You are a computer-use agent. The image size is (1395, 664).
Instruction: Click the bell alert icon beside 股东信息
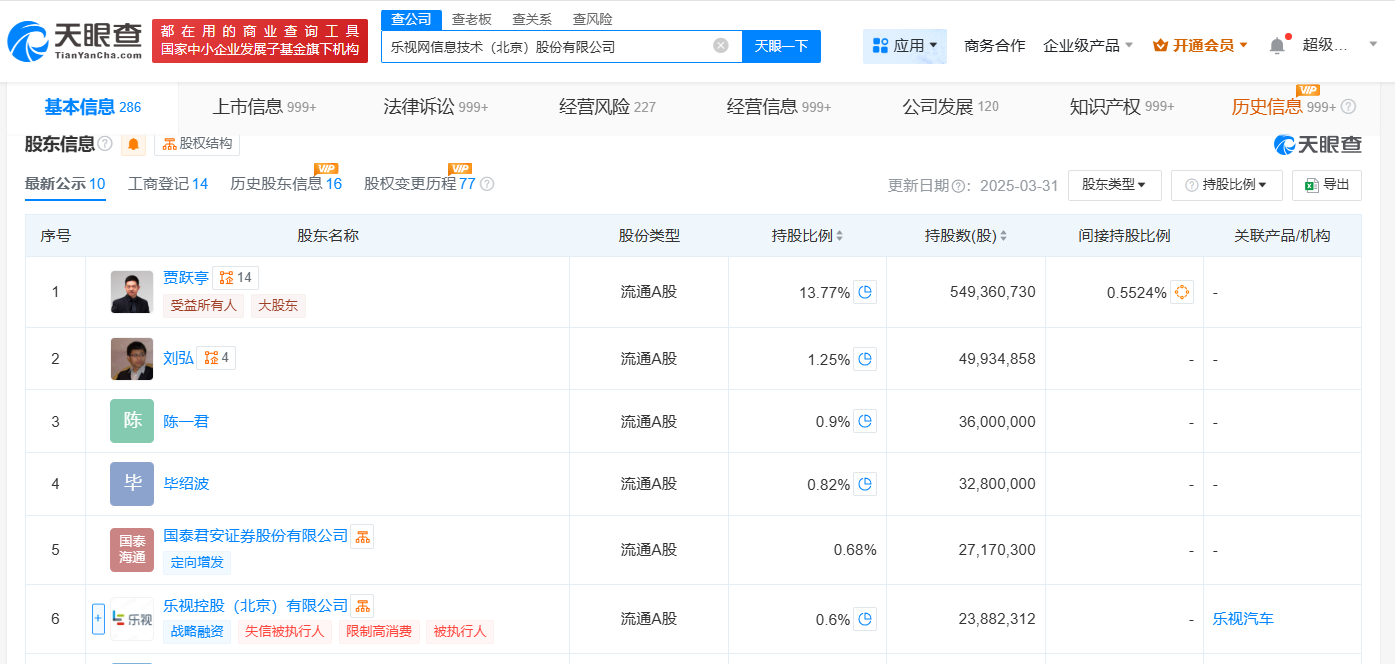pos(134,145)
